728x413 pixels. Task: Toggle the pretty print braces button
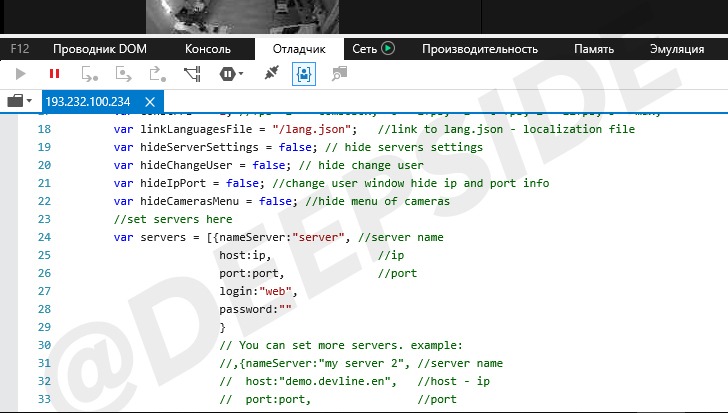click(x=304, y=74)
